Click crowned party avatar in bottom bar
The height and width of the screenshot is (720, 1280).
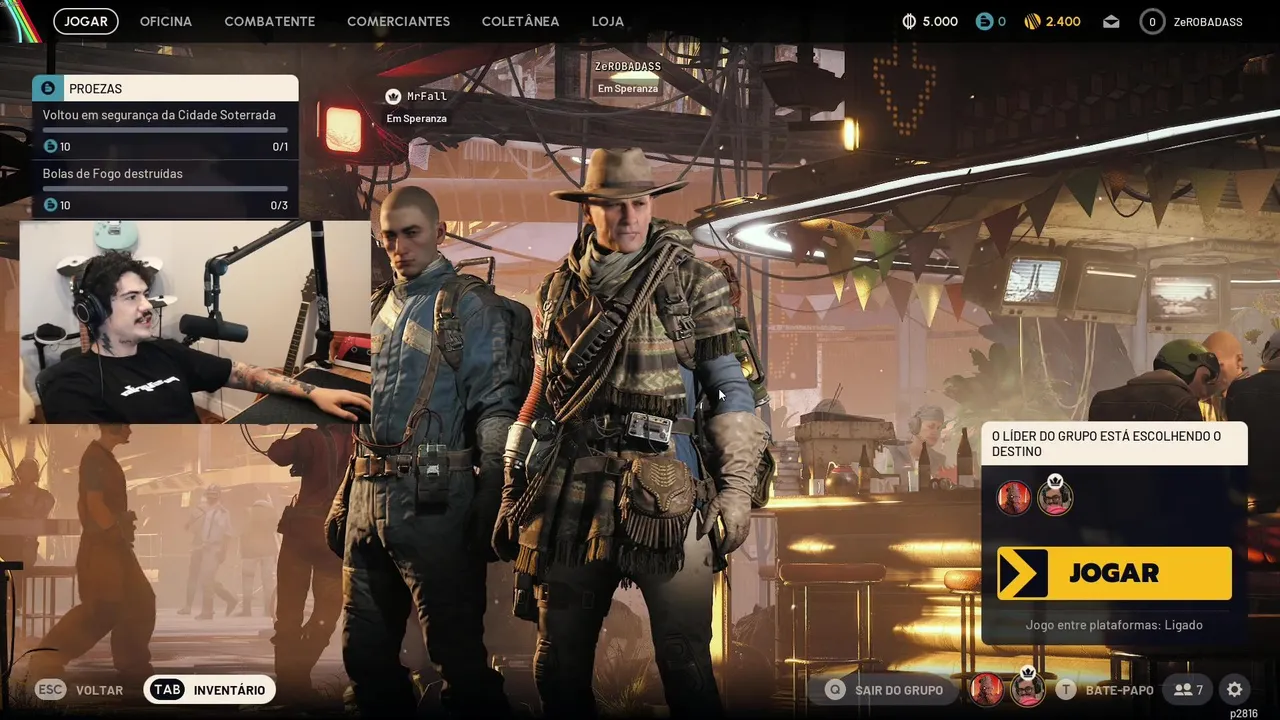click(1027, 689)
